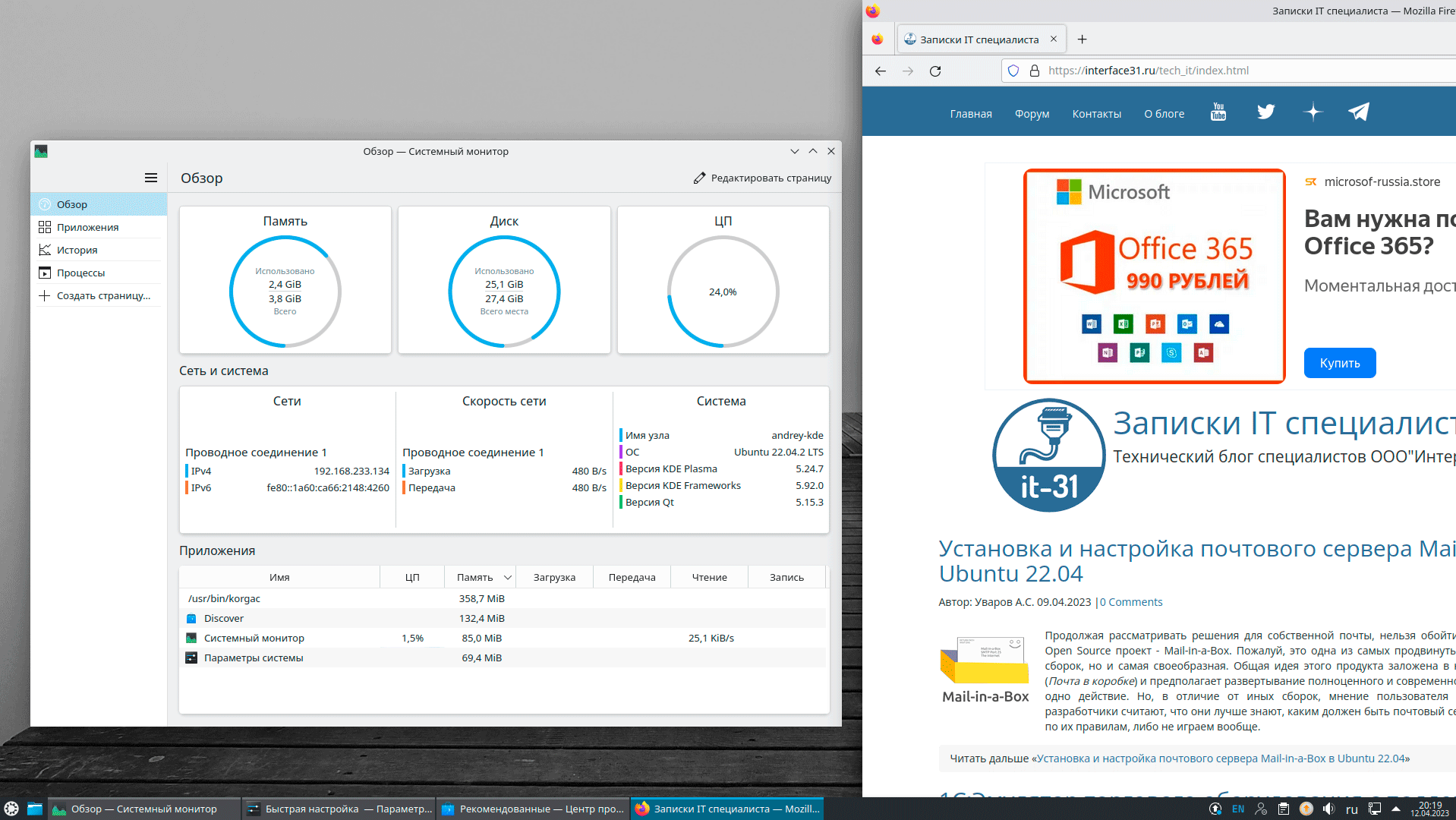This screenshot has width=1456, height=820.
Task: Switch the ru keyboard layout indicator
Action: (x=1351, y=809)
